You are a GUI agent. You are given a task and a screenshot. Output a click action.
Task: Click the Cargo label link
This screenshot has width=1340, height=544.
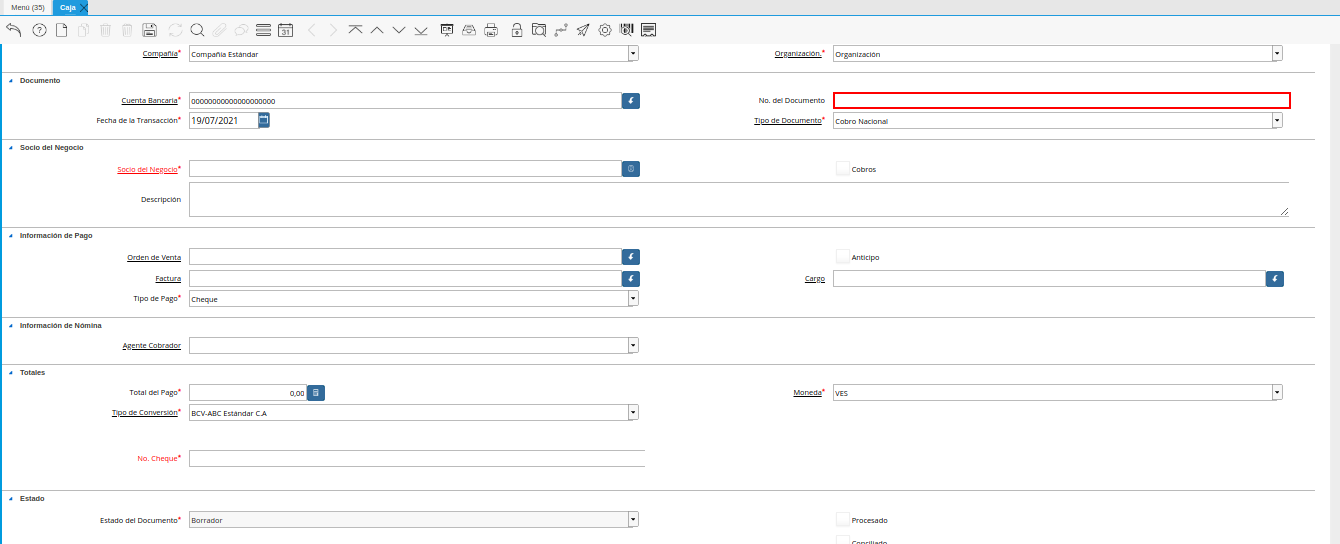click(815, 278)
